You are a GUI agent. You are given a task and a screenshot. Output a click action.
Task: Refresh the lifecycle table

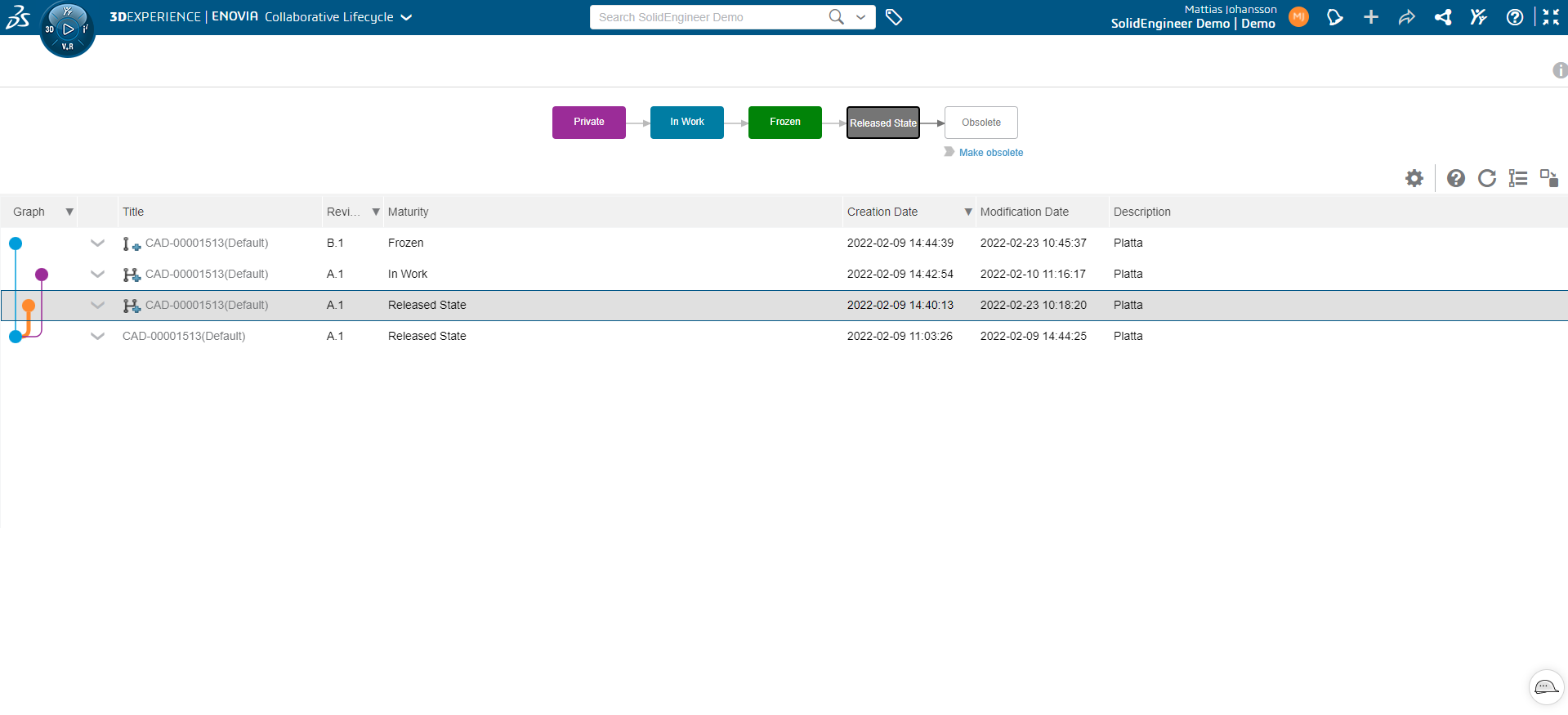click(x=1487, y=178)
